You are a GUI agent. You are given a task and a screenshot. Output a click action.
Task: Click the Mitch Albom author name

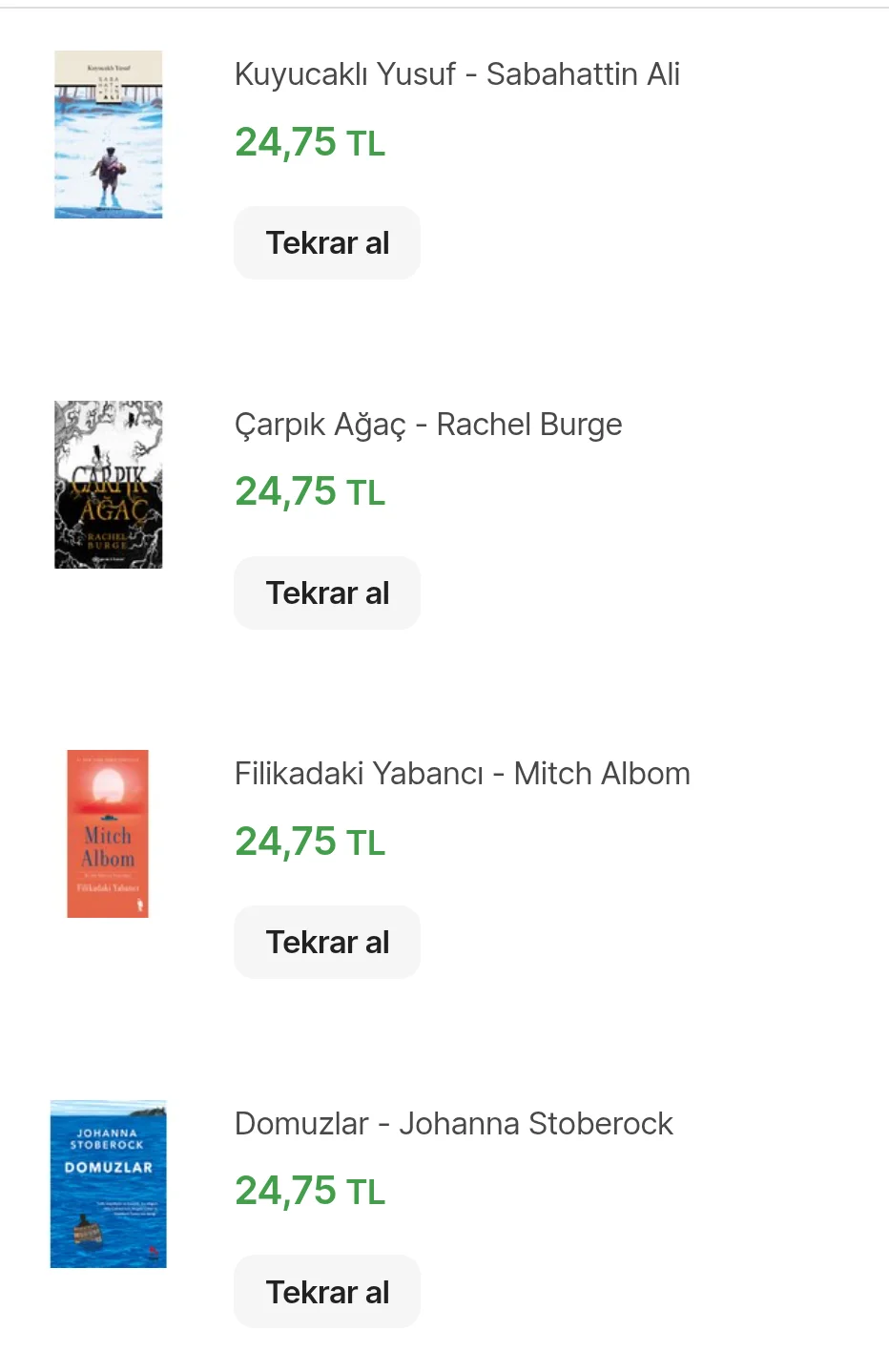point(602,774)
